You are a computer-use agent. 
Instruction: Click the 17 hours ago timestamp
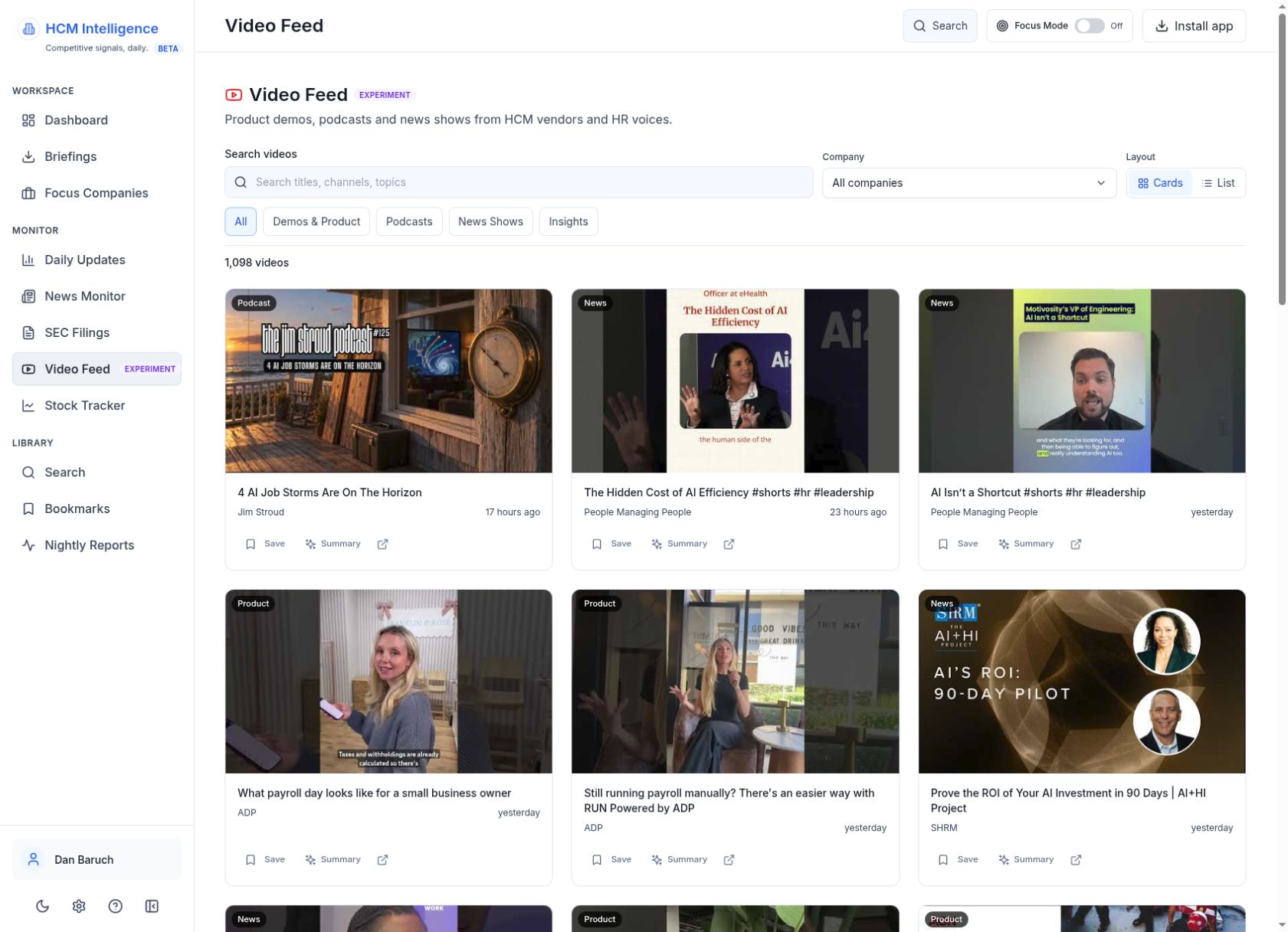[513, 512]
